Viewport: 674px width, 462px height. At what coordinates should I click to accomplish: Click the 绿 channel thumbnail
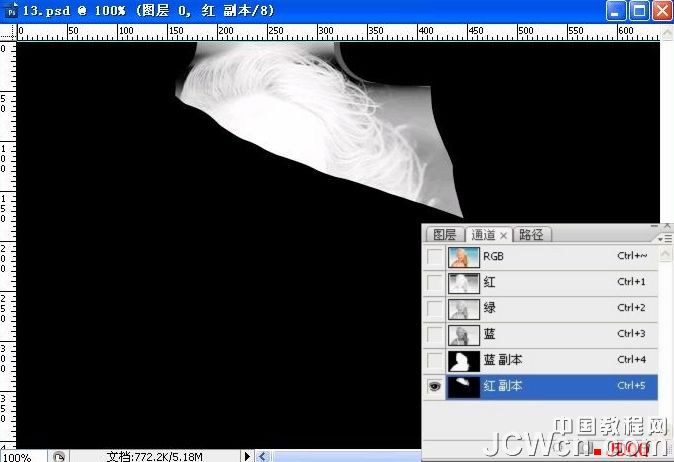(464, 309)
